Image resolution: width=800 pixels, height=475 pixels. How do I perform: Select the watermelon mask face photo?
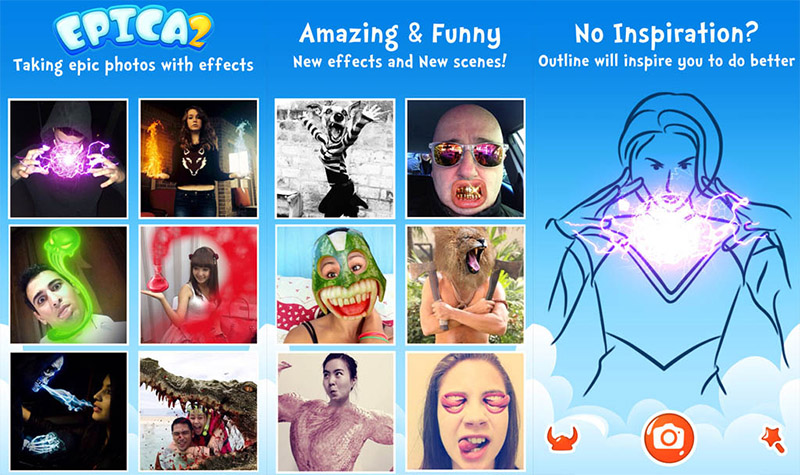tap(335, 285)
